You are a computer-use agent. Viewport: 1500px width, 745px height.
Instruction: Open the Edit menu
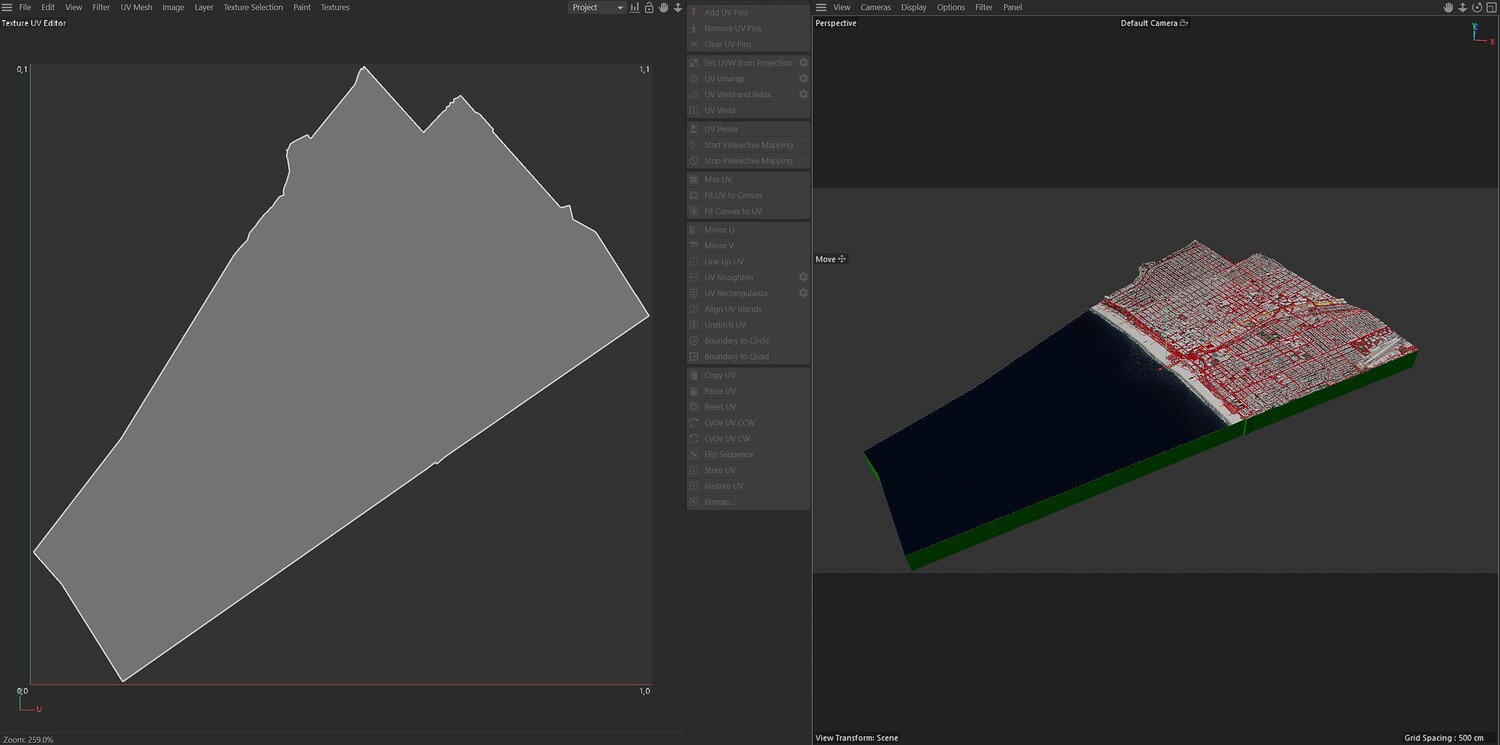pos(48,7)
